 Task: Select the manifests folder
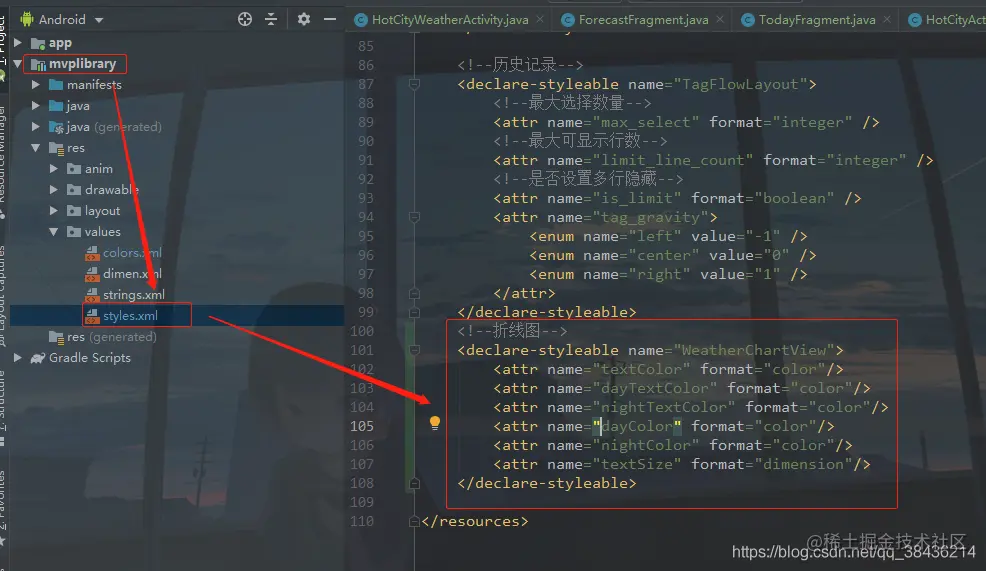tap(94, 84)
